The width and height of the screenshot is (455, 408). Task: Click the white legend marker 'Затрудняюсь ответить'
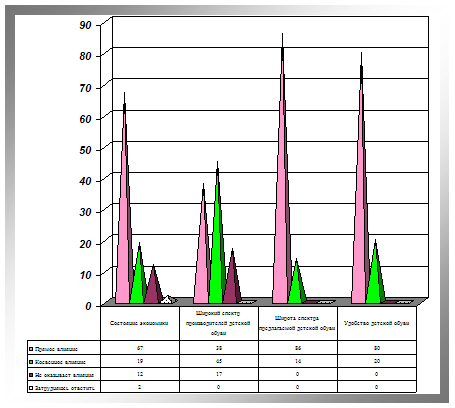pyautogui.click(x=31, y=388)
